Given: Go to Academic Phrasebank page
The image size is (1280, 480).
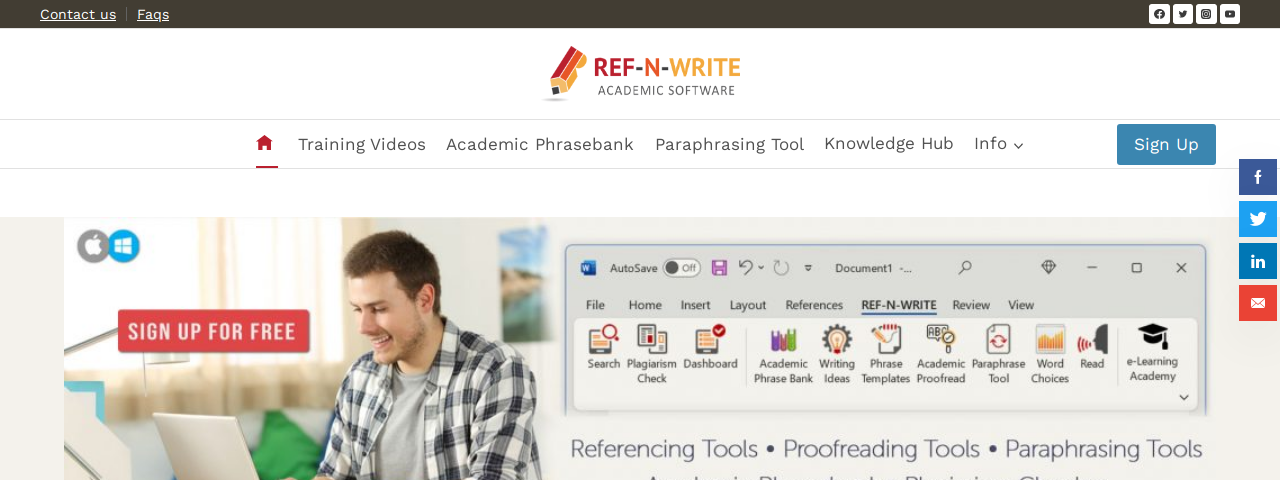Looking at the screenshot, I should pos(540,144).
